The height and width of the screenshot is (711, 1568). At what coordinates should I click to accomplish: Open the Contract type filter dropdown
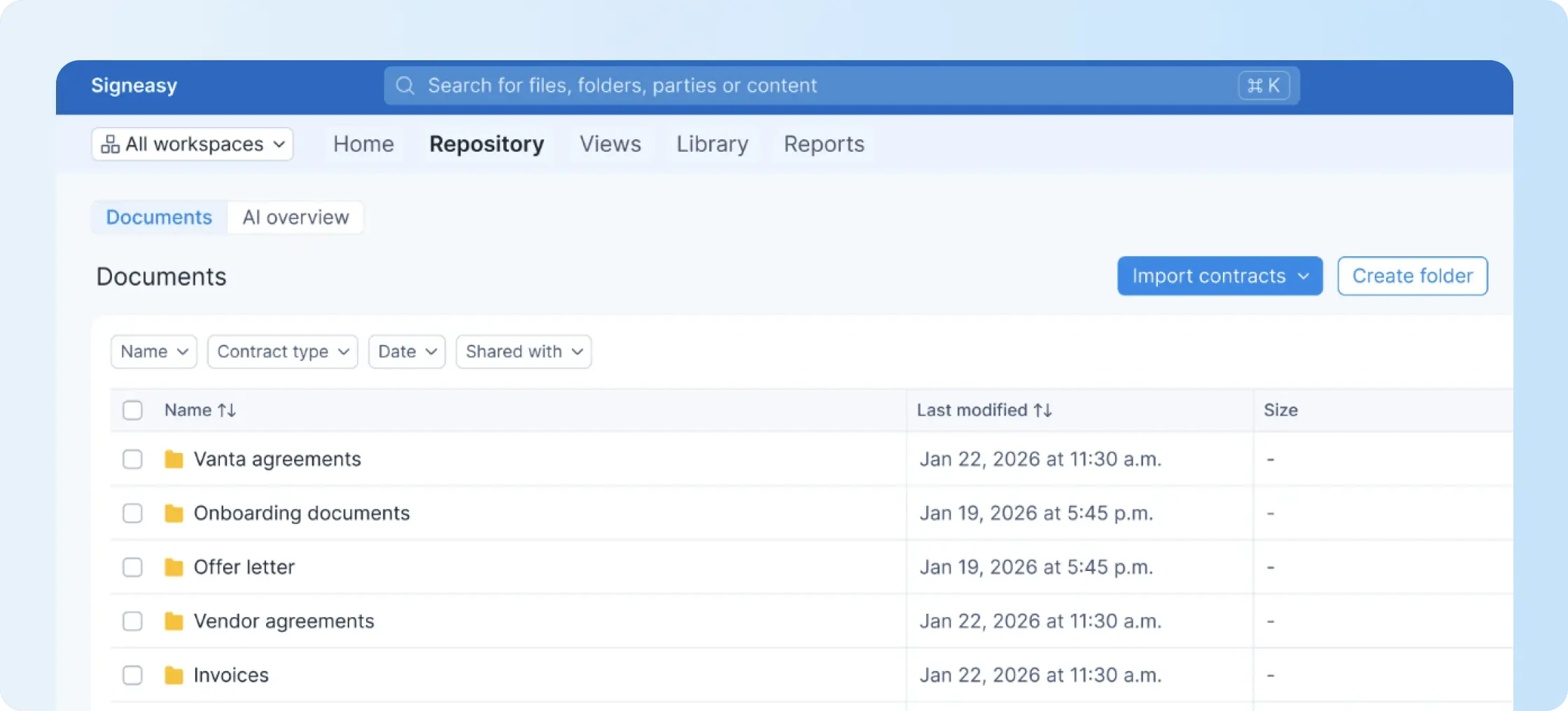point(283,351)
